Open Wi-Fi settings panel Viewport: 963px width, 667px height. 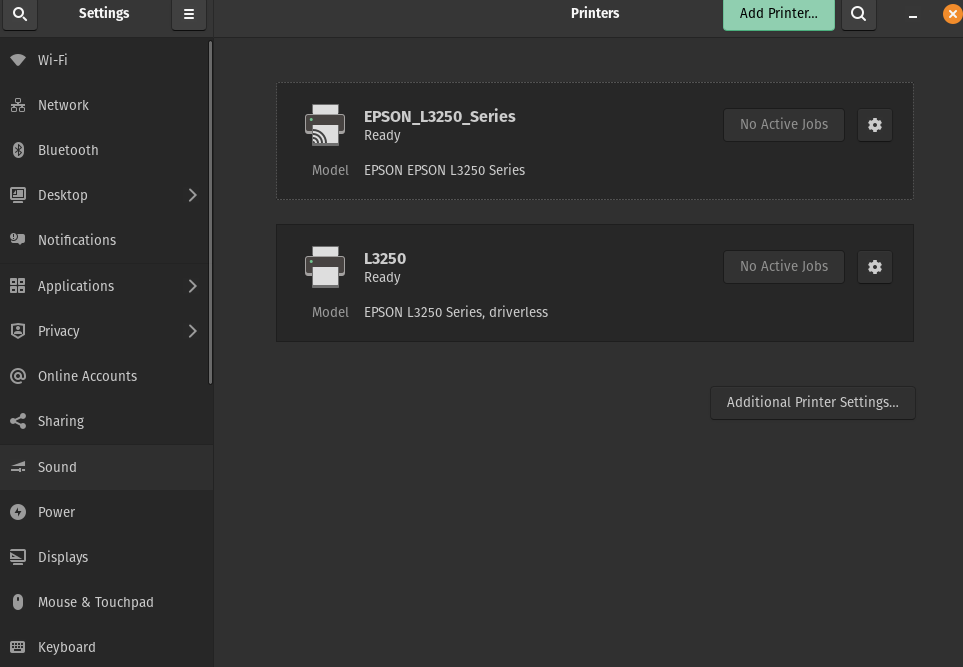click(104, 60)
